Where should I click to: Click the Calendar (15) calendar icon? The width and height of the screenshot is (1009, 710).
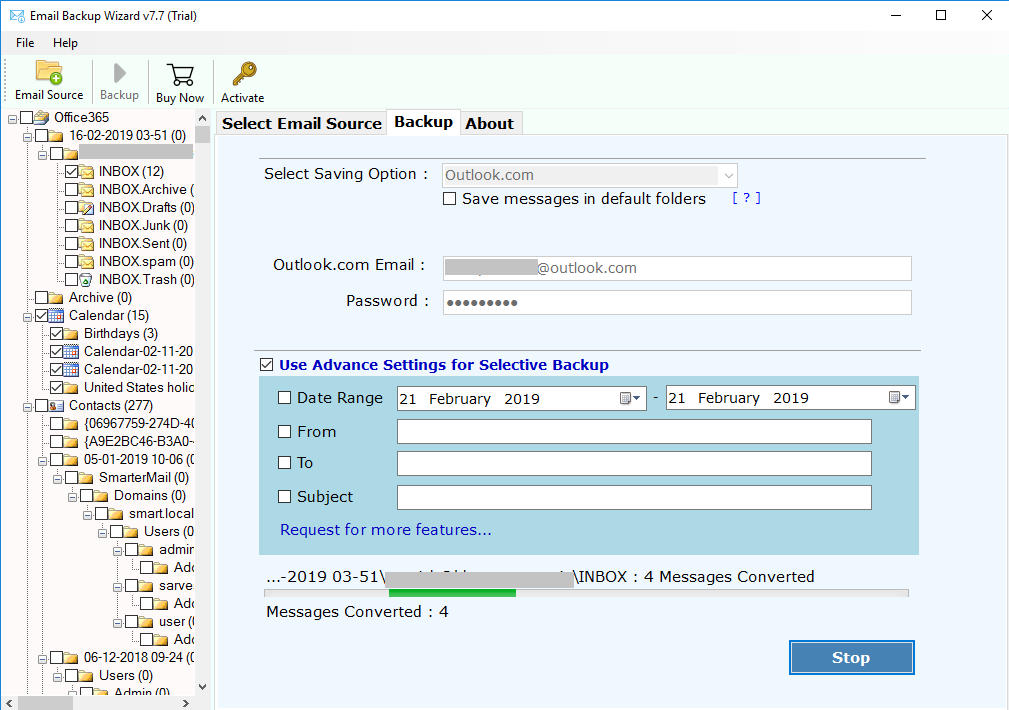[x=57, y=315]
